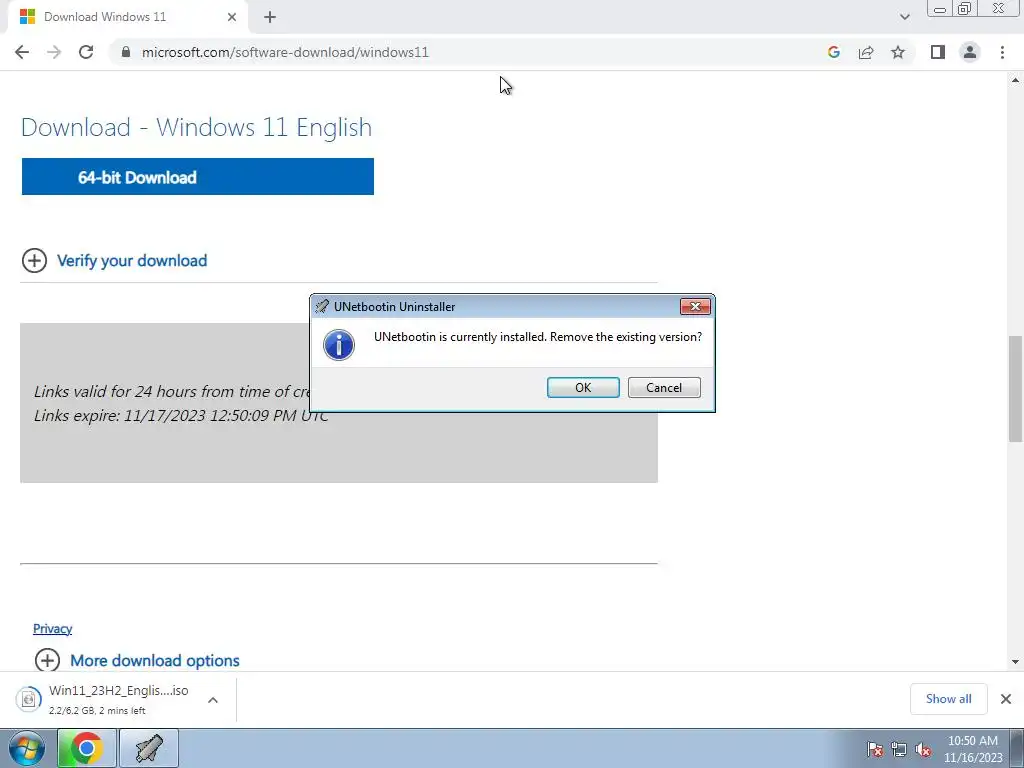Open the Privacy link
This screenshot has width=1024, height=768.
click(x=52, y=628)
